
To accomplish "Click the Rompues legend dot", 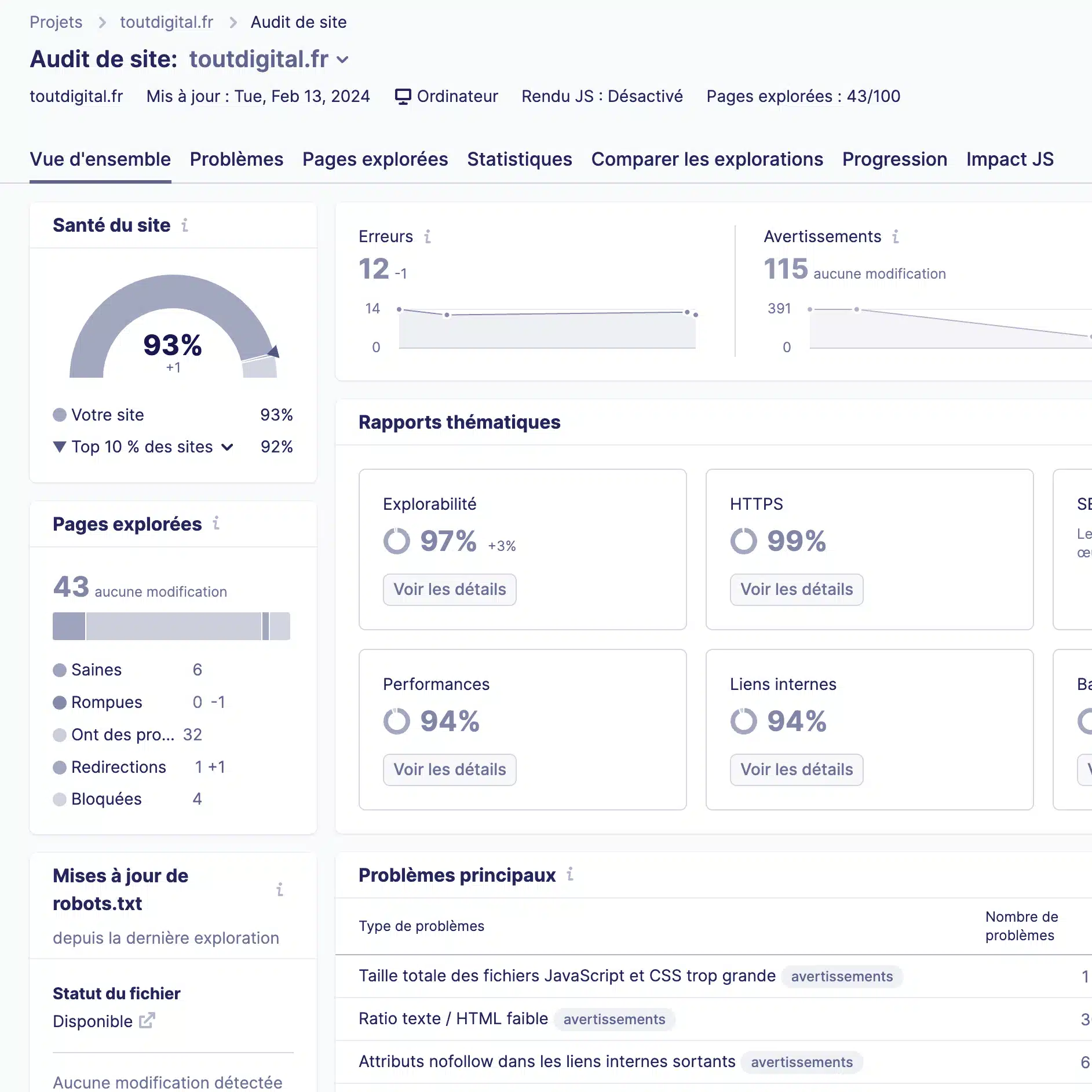I will click(x=60, y=703).
